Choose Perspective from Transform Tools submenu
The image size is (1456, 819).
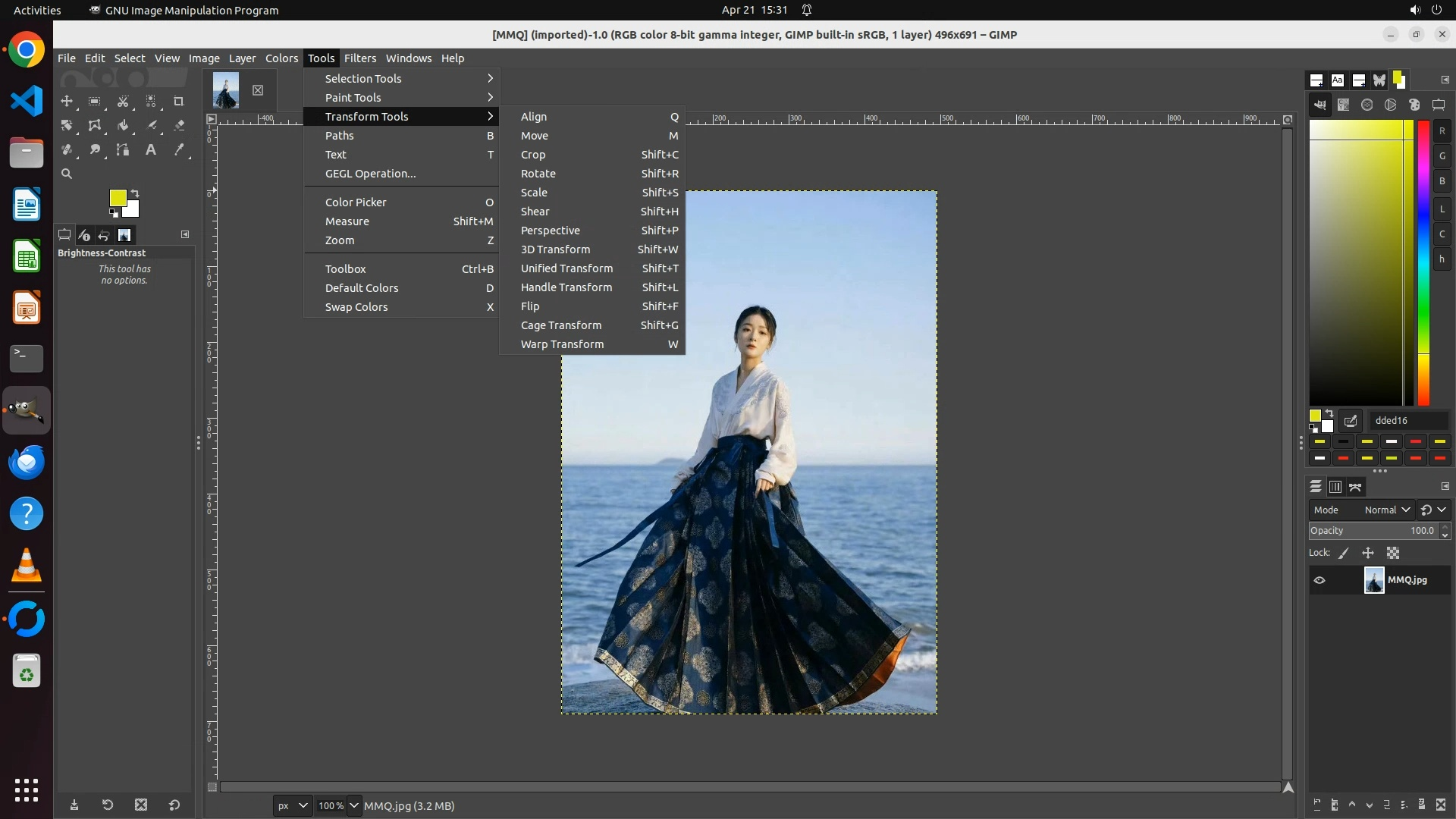tap(551, 231)
